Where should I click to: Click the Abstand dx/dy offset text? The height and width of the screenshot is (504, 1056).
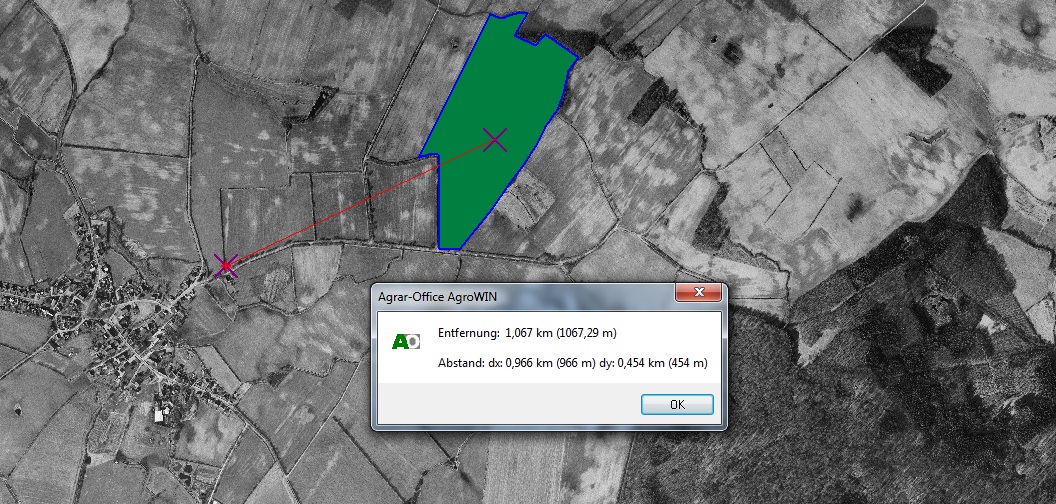pyautogui.click(x=572, y=363)
